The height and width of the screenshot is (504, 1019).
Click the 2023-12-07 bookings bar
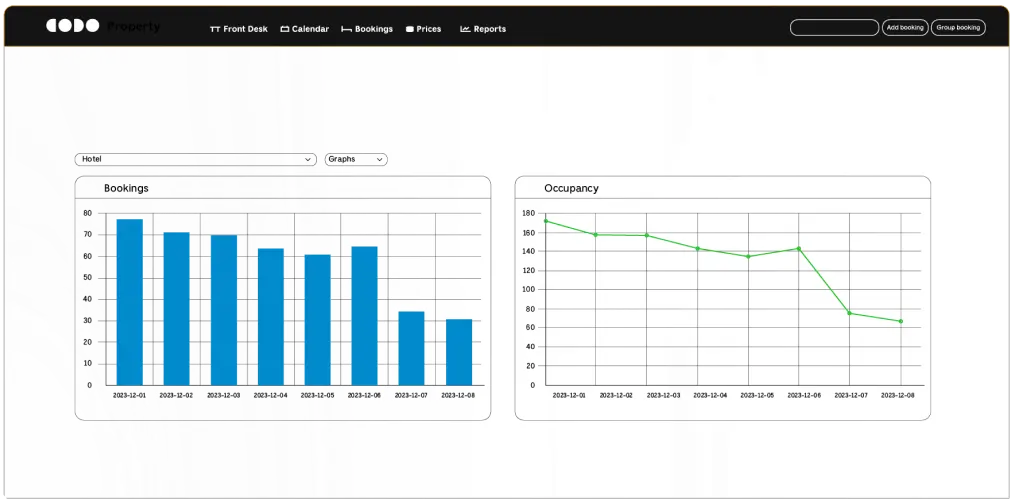tap(411, 348)
